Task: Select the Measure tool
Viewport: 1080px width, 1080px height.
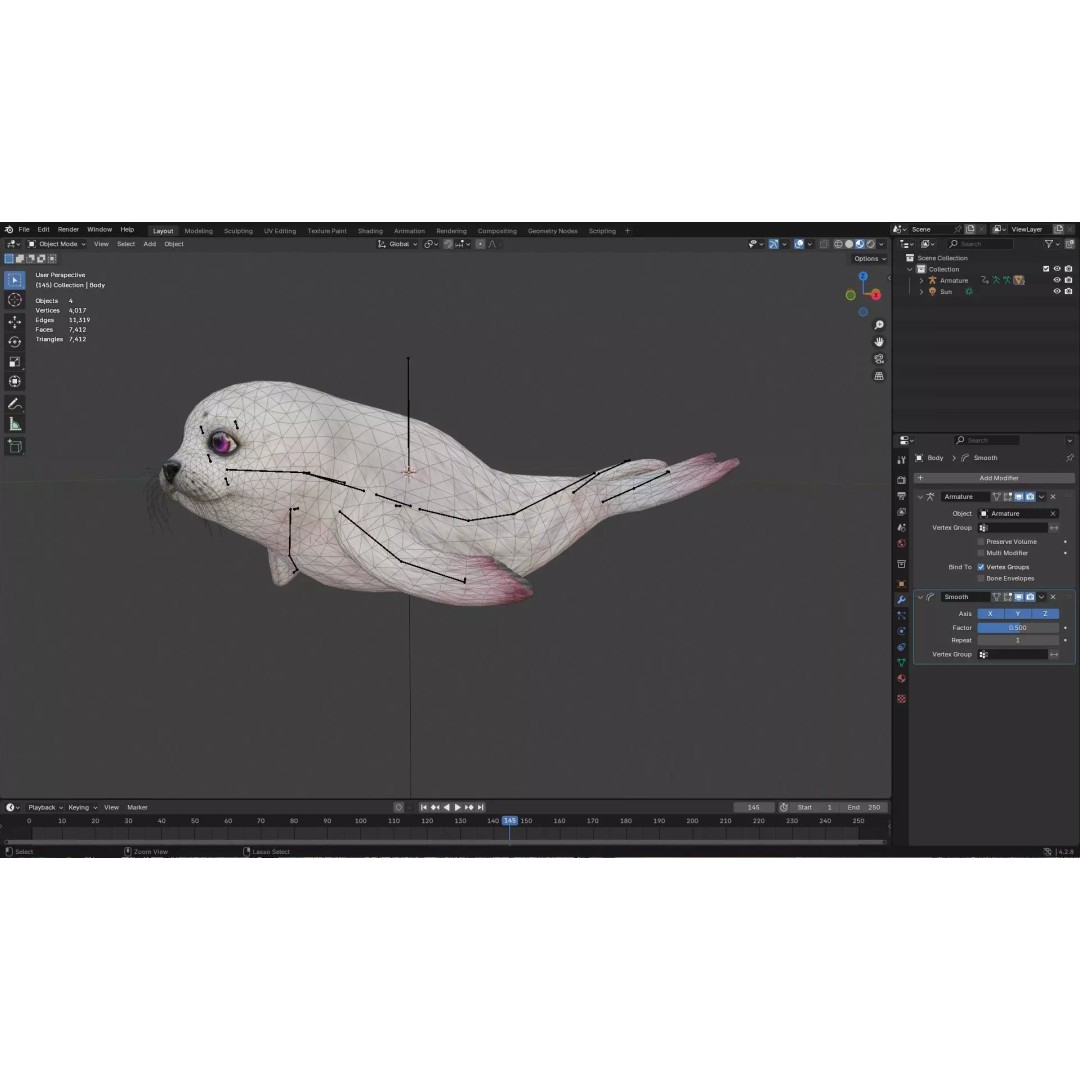Action: pos(14,424)
